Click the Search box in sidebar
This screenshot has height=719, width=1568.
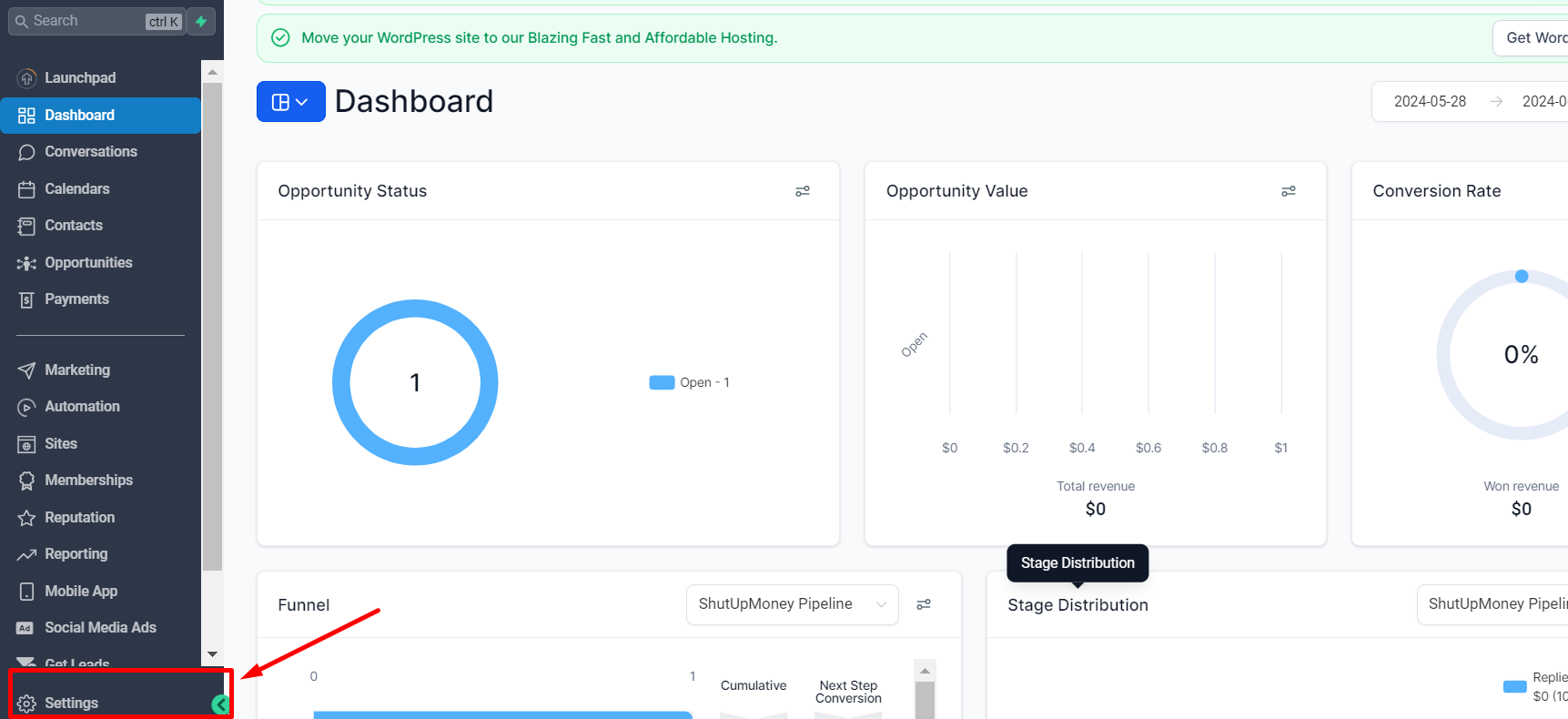[96, 21]
